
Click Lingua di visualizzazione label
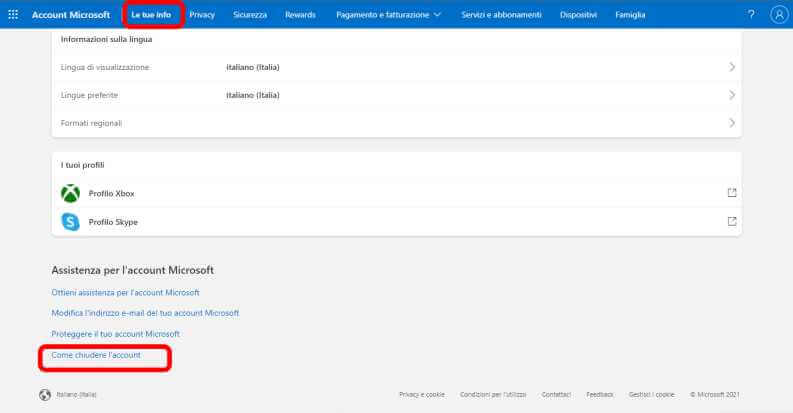(105, 67)
